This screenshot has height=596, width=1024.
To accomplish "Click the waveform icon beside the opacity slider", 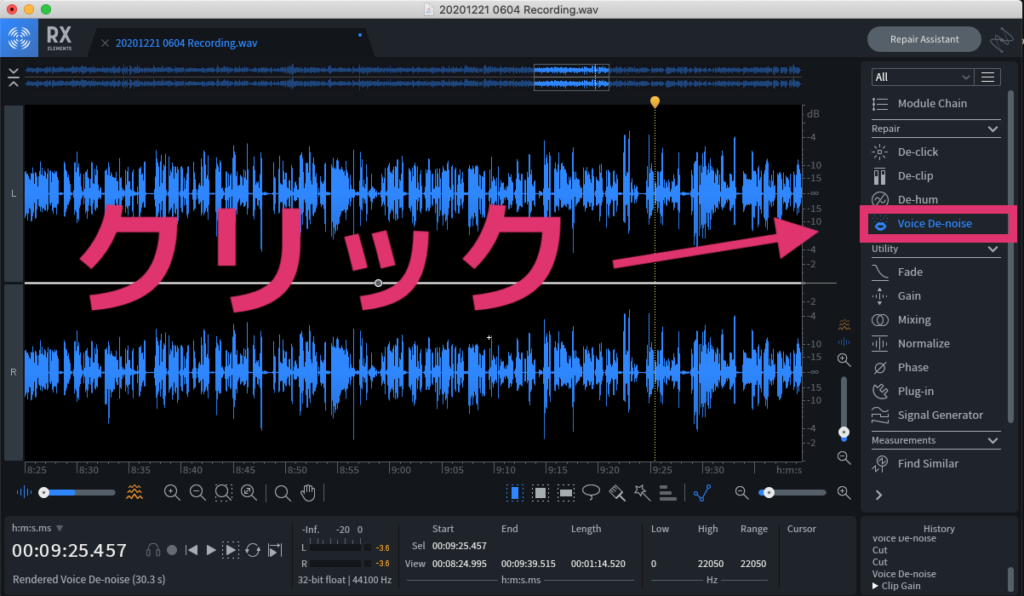I will tap(24, 492).
